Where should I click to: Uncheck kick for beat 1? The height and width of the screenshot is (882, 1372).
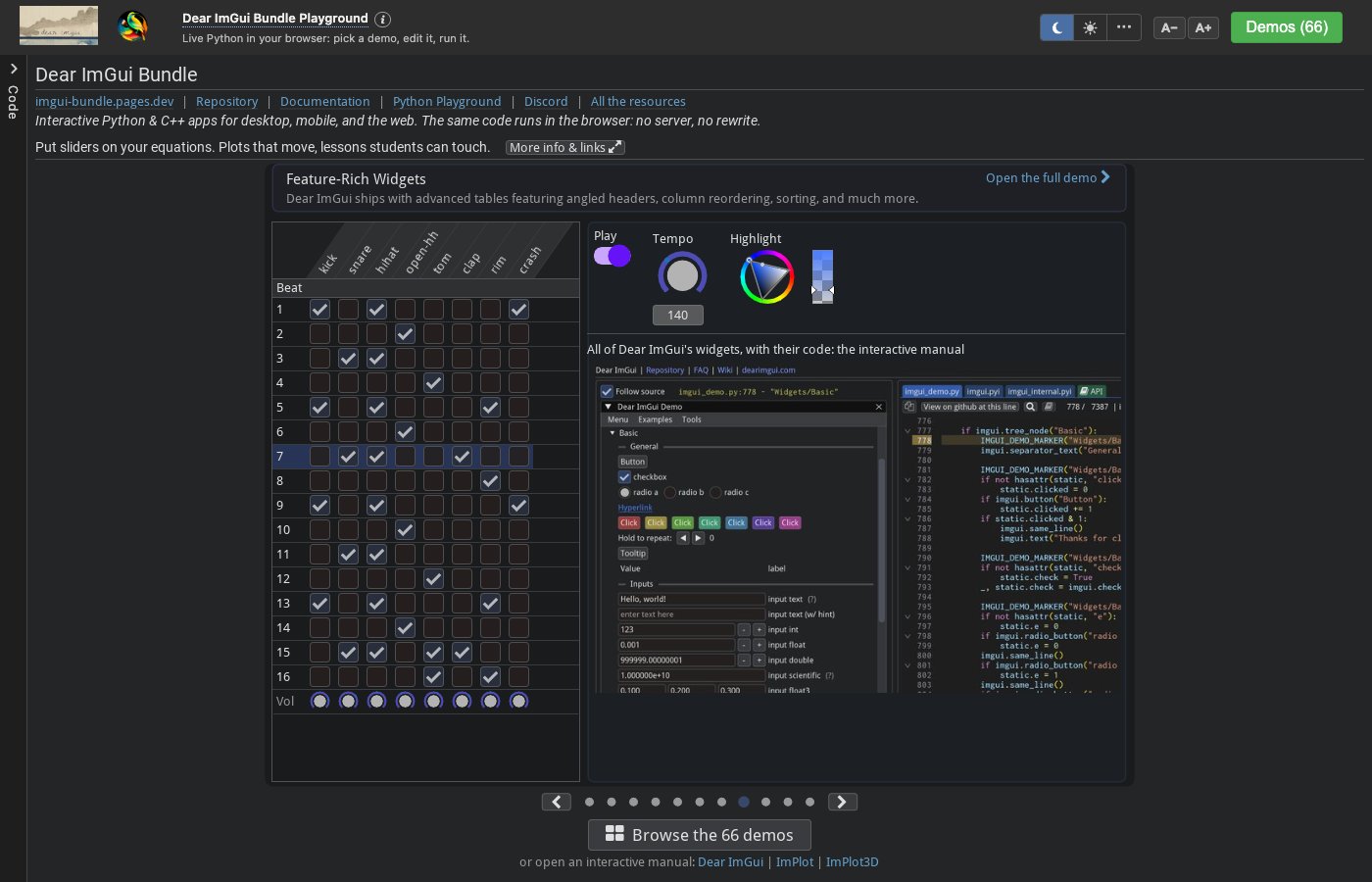tap(319, 310)
